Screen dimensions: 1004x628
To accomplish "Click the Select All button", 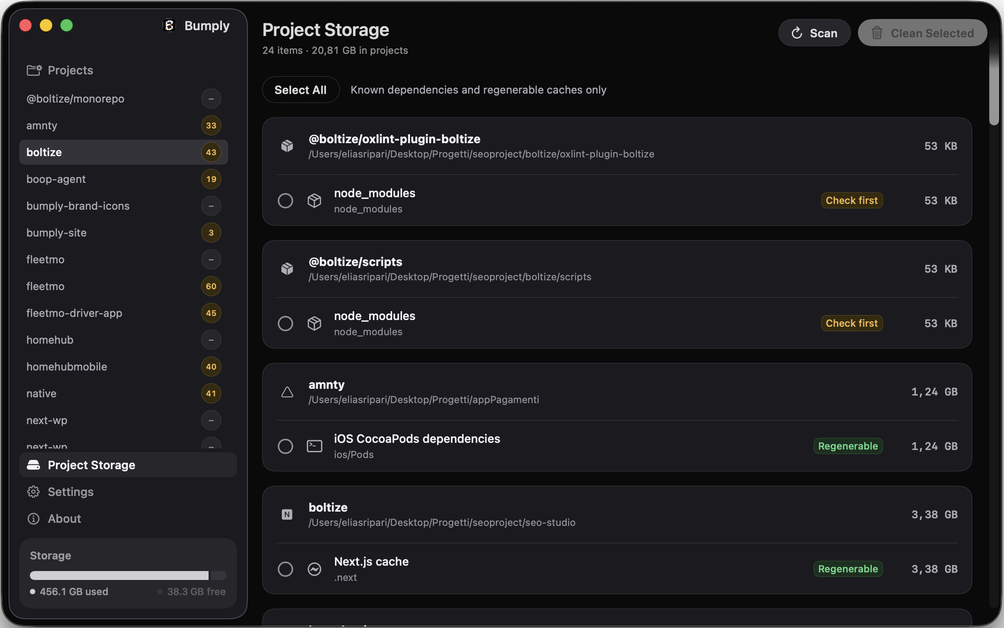I will [x=300, y=90].
